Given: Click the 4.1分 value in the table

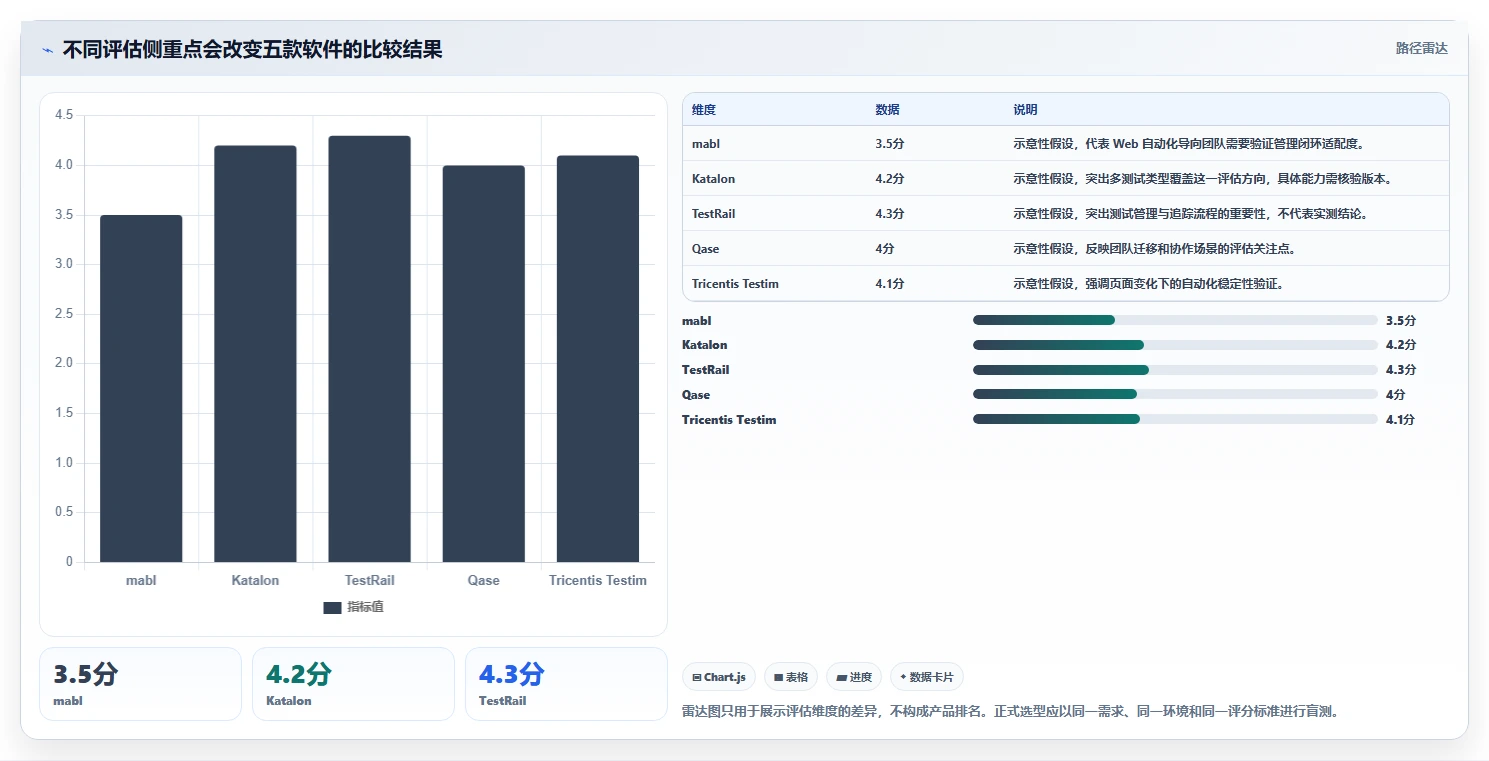Looking at the screenshot, I should pos(890,284).
